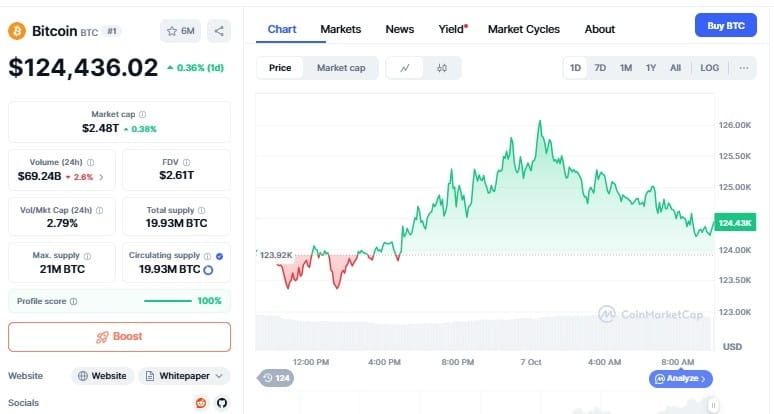Toggle the chart to Market cap
The image size is (774, 414).
[341, 68]
